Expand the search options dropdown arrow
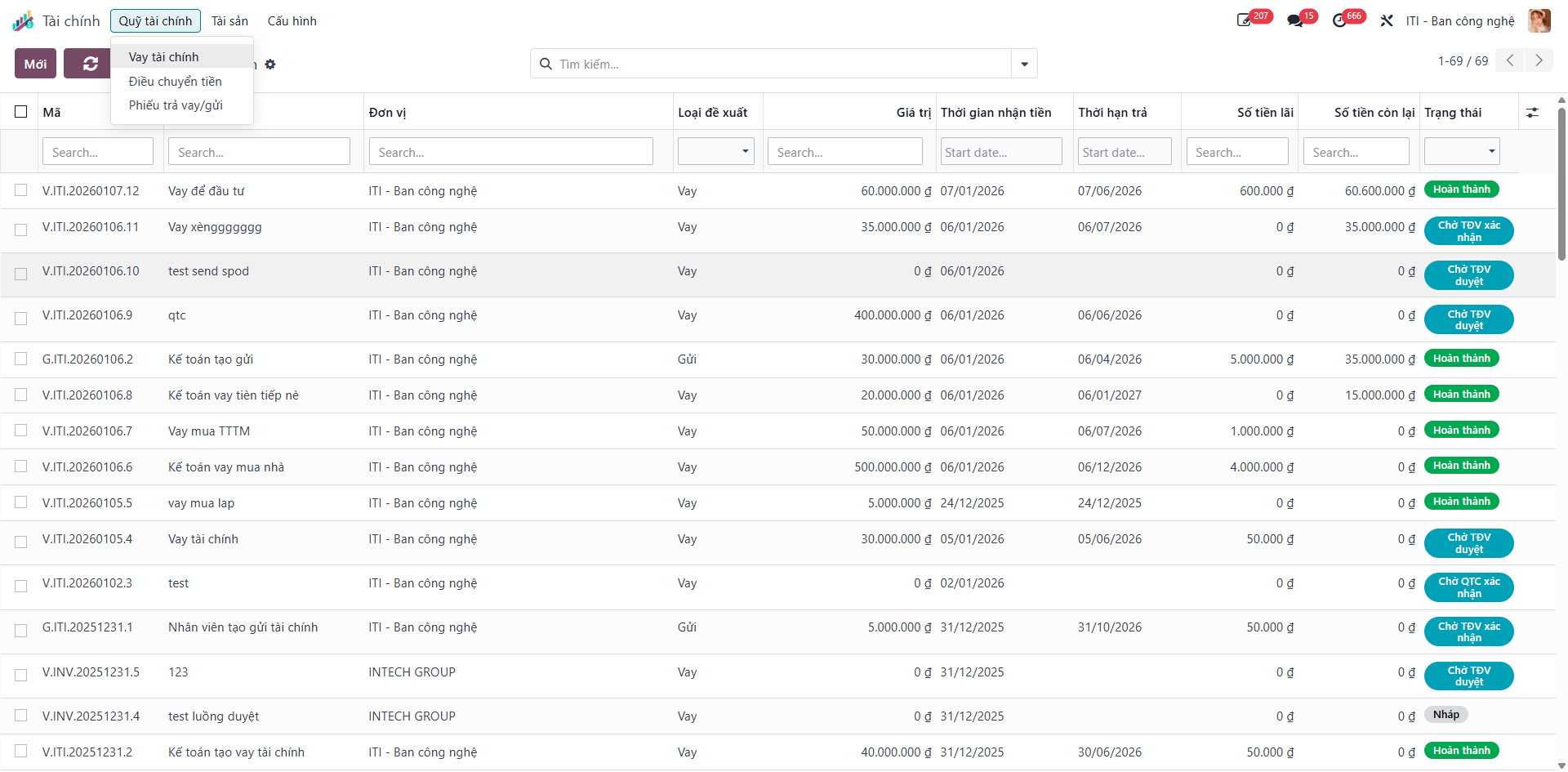This screenshot has width=1568, height=772. [x=1024, y=64]
